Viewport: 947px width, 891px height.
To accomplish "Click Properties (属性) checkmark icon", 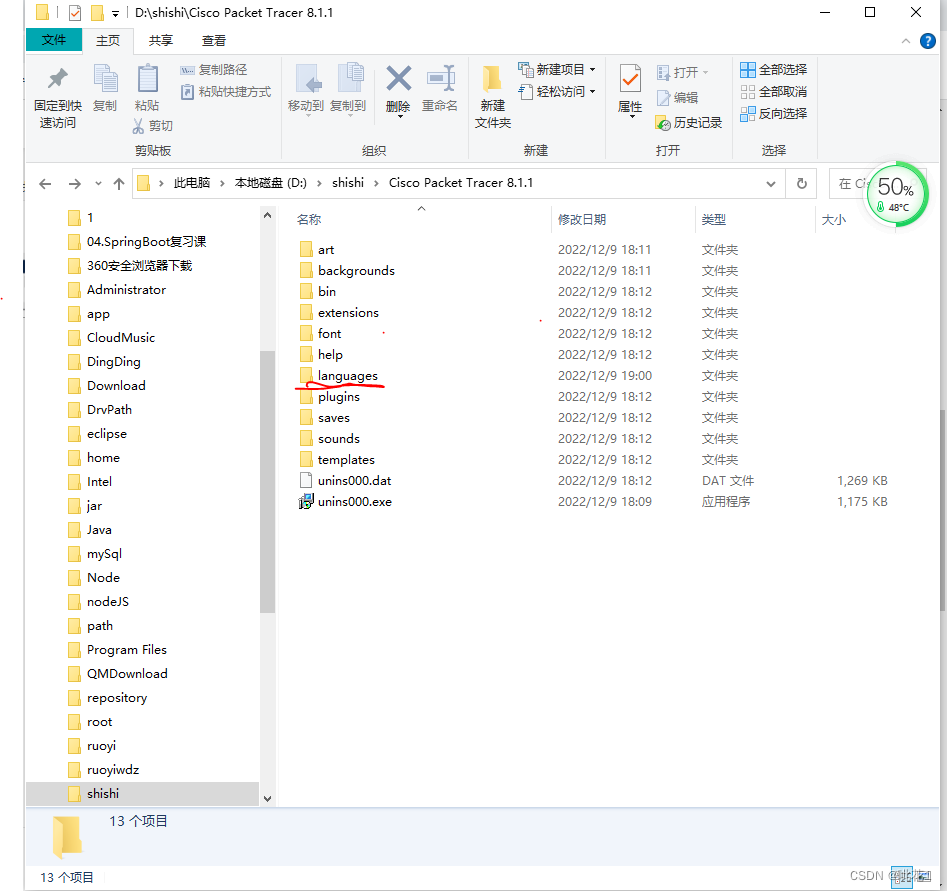I will pyautogui.click(x=630, y=79).
